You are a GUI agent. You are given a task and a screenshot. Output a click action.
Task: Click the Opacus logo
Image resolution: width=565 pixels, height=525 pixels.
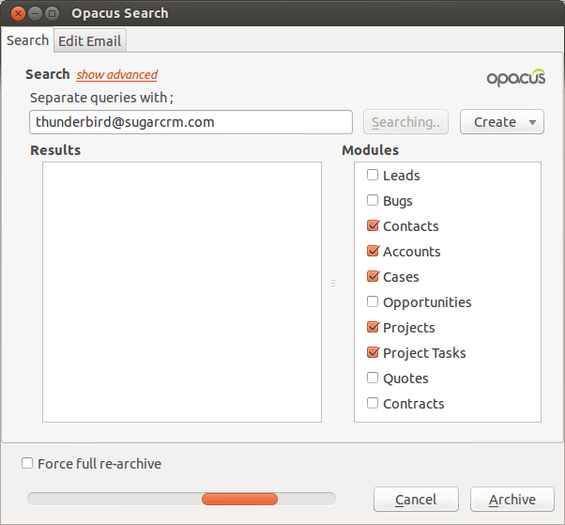click(x=516, y=77)
